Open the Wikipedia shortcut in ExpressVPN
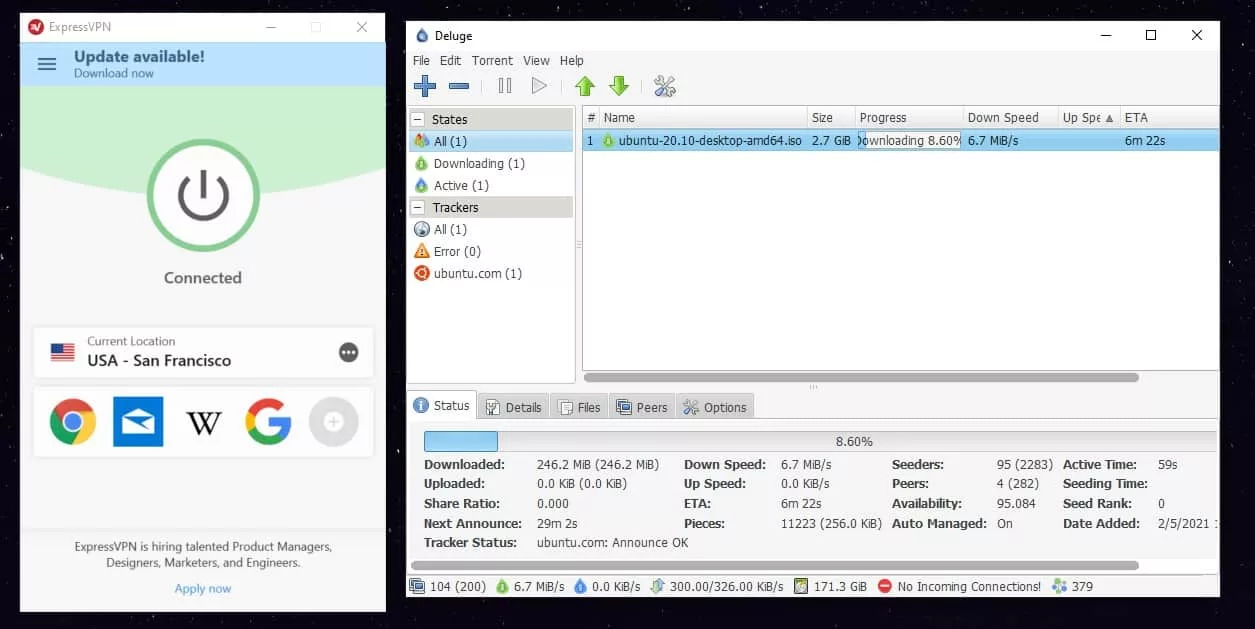Viewport: 1255px width, 629px height. point(203,422)
